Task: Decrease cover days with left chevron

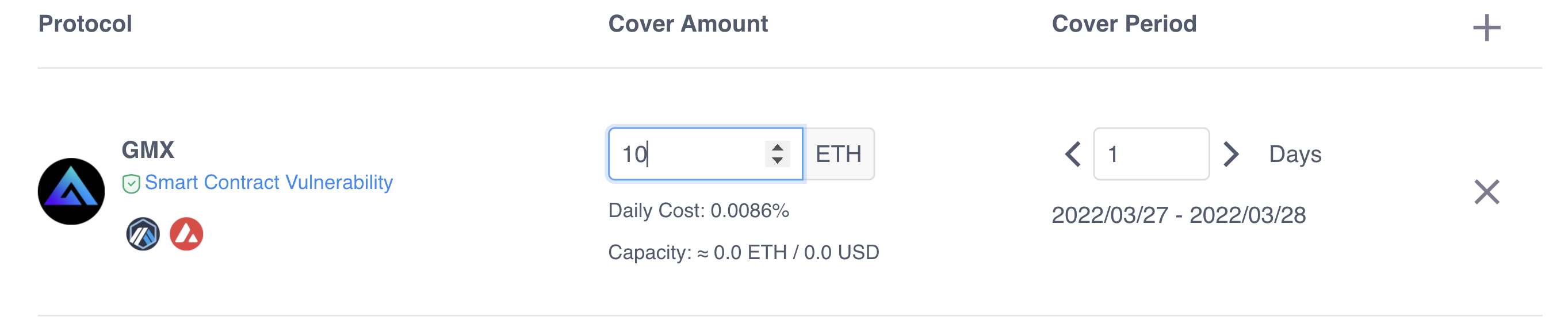Action: [1073, 154]
